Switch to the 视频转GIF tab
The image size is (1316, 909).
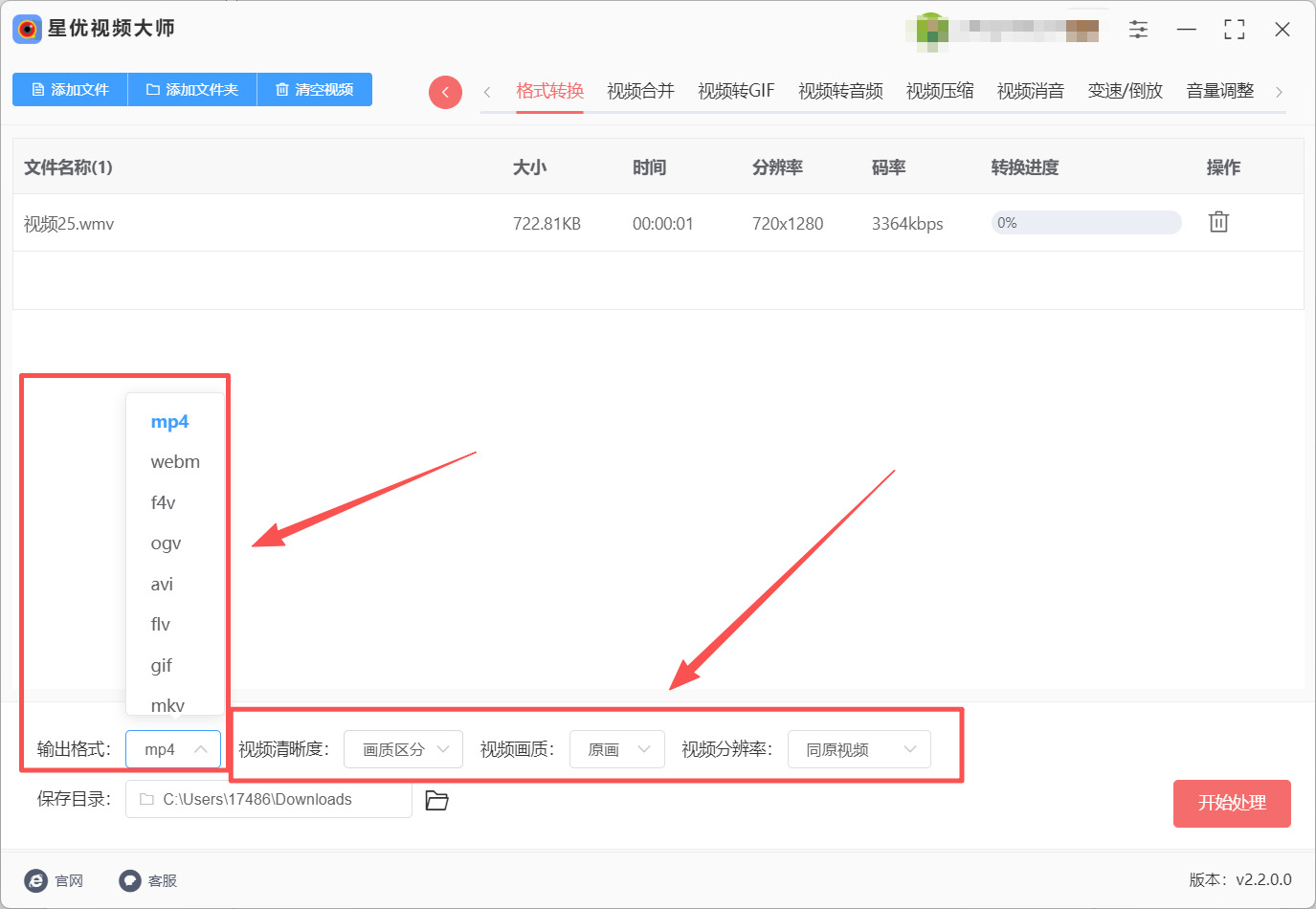pyautogui.click(x=736, y=91)
